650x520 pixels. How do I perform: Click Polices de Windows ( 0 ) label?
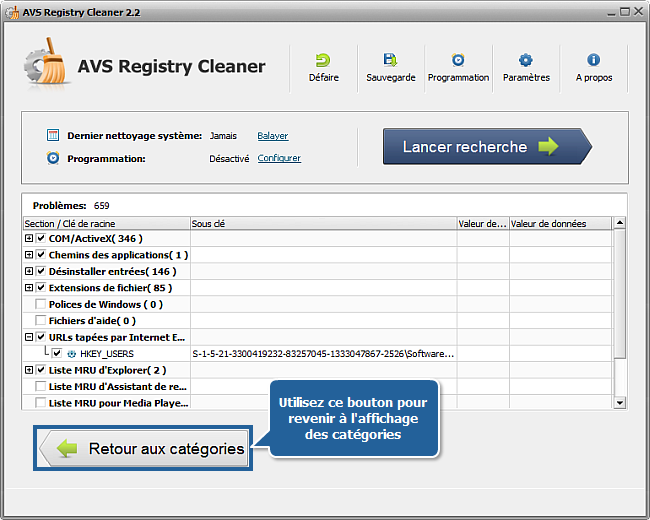coord(106,304)
